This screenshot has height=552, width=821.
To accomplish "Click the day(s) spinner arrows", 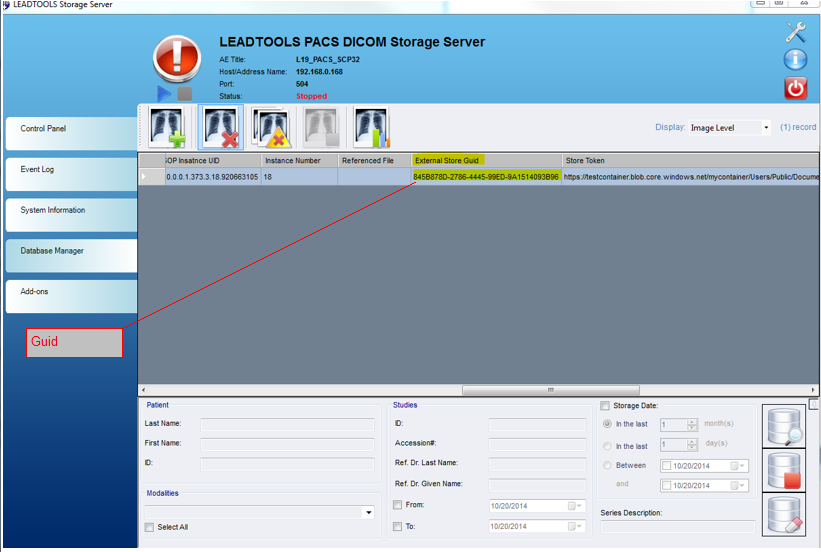I will 692,445.
